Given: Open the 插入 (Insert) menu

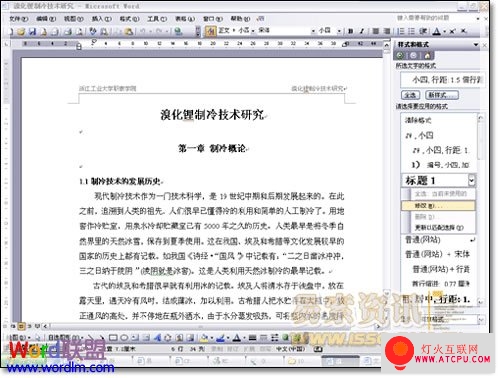Looking at the screenshot, I should [101, 19].
